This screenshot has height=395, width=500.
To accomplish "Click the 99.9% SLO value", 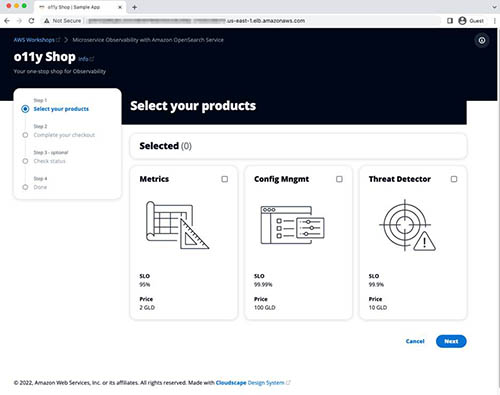I will [x=376, y=284].
